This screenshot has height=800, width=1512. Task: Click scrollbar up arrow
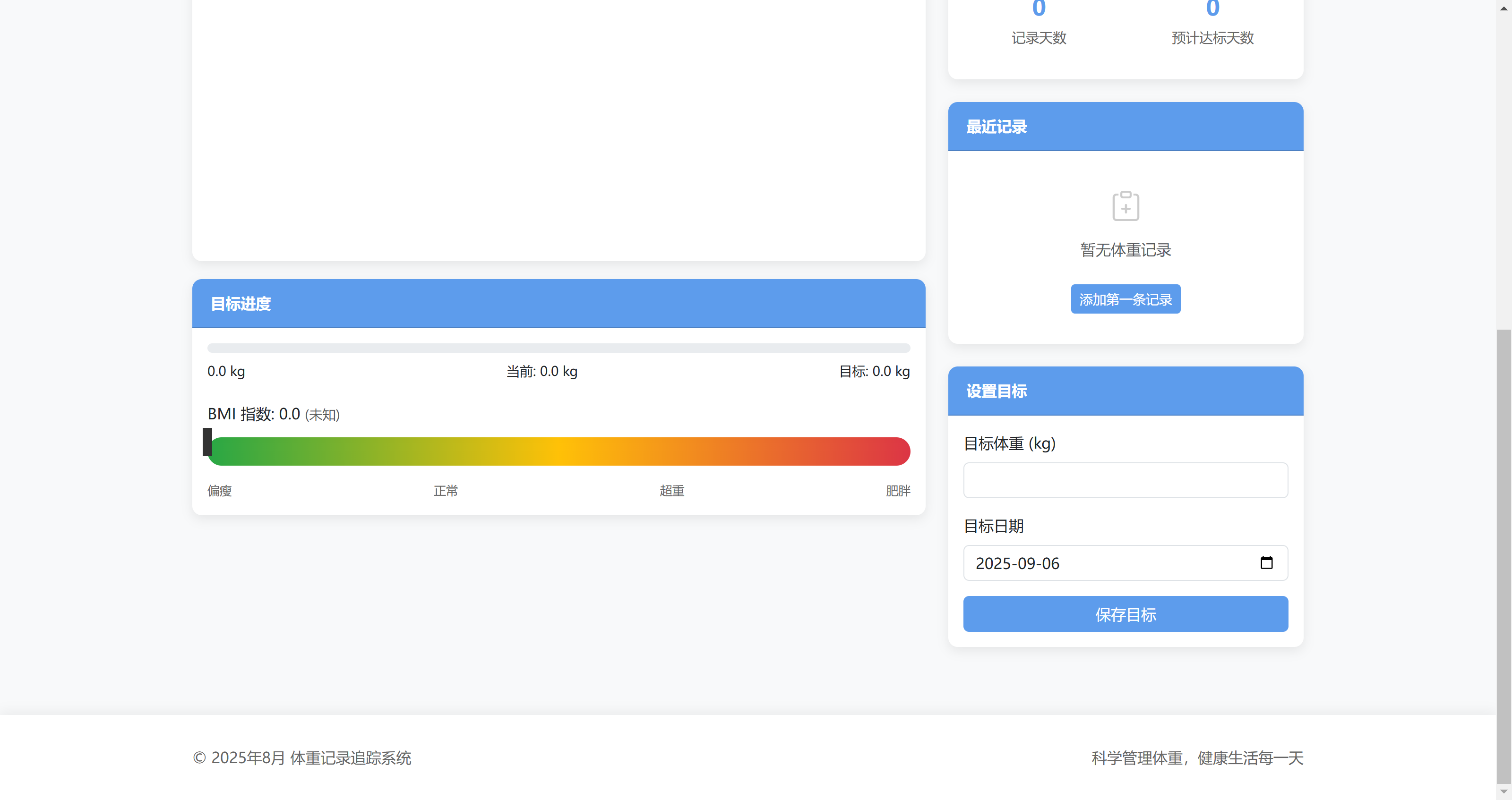[1504, 8]
